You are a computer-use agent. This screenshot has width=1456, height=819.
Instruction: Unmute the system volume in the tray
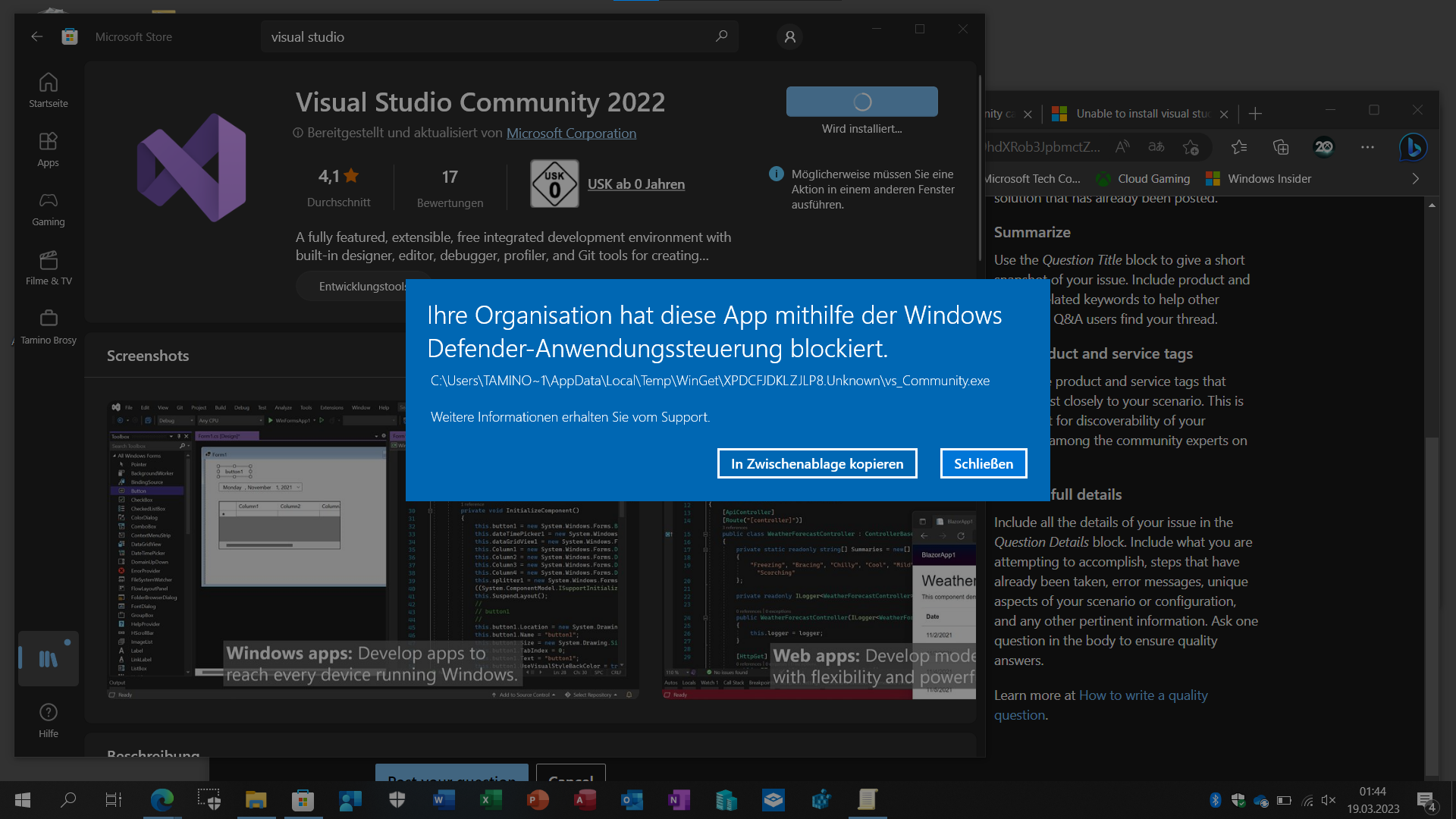1328,799
